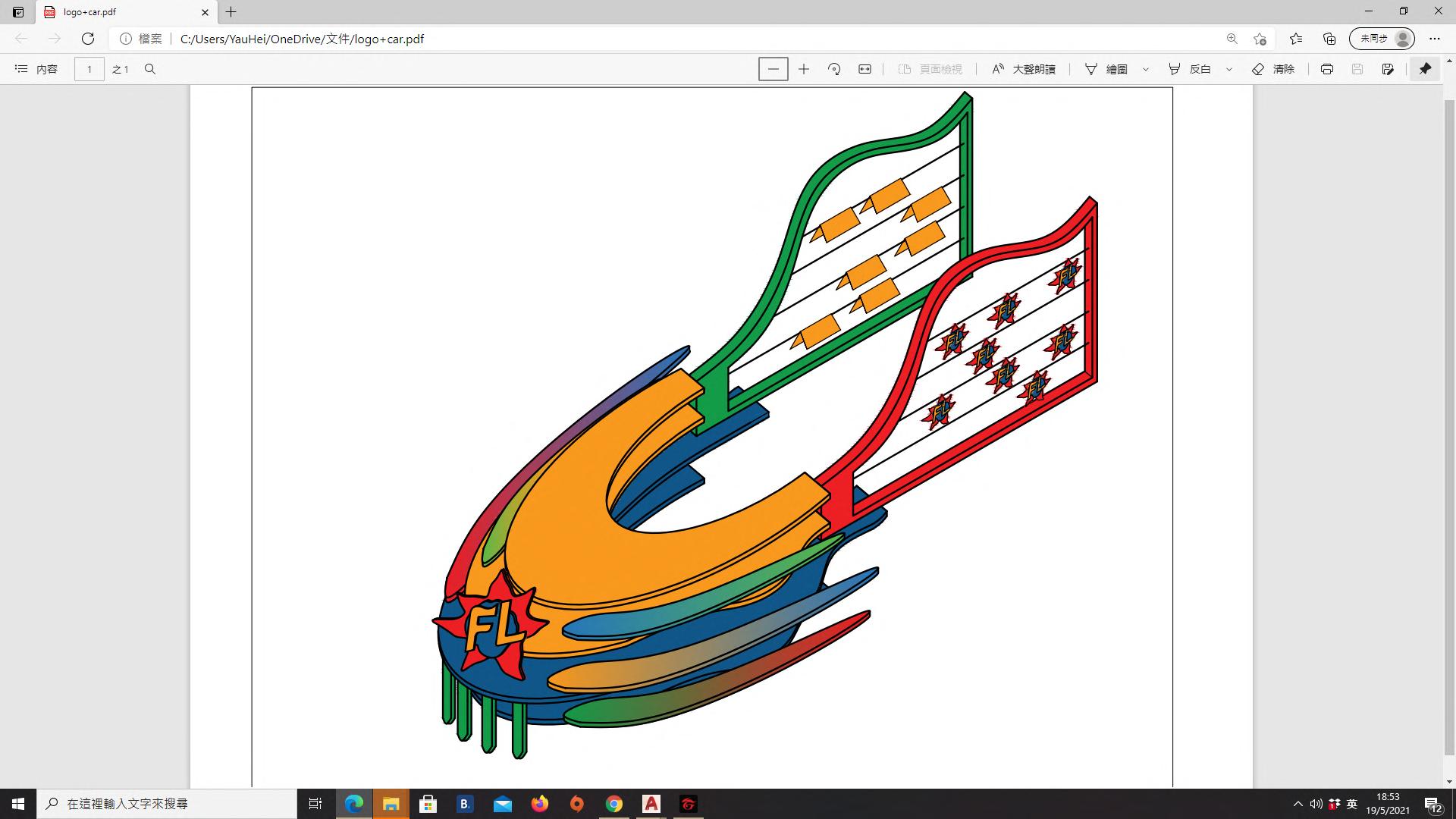Click the 未同步 profile button
This screenshot has width=1456, height=819.
(x=1382, y=39)
